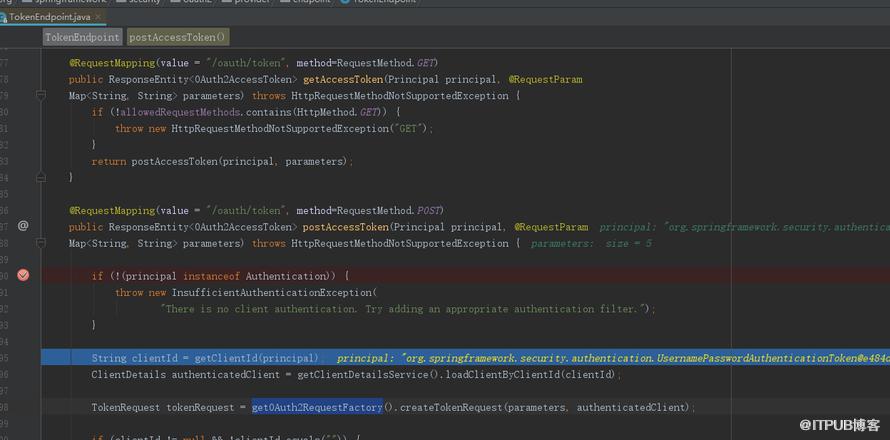The image size is (890, 440).
Task: Click the @RequestParam annotation on the getAccessToken line
Action: coord(545,79)
